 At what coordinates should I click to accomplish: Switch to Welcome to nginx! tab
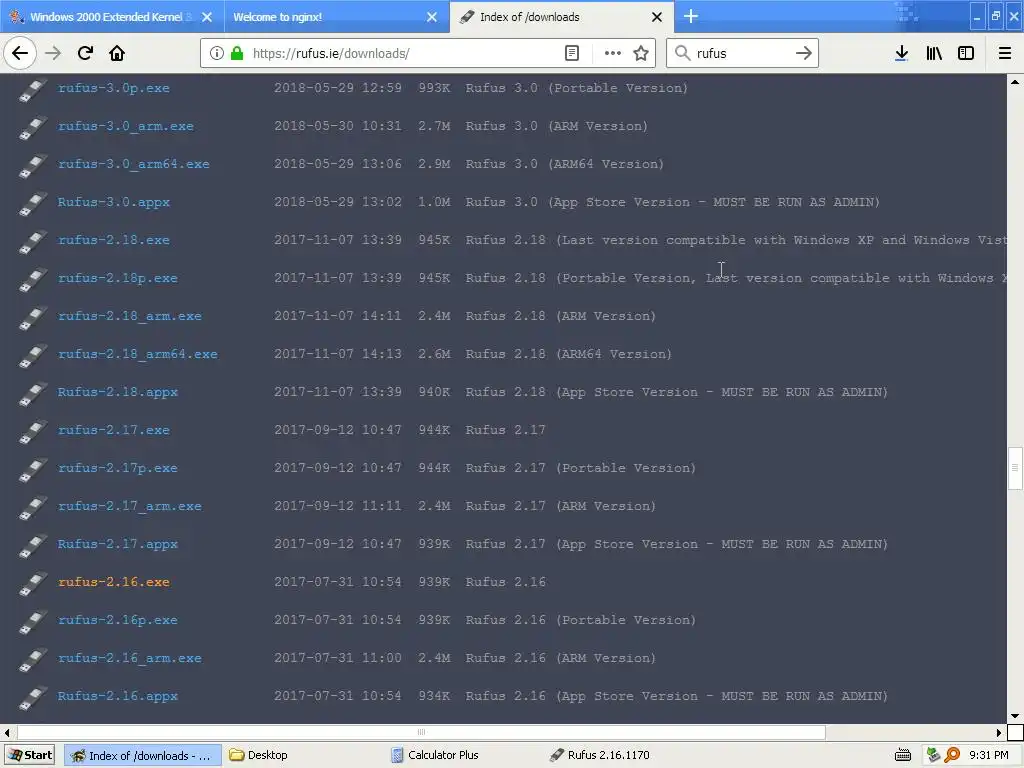click(337, 17)
